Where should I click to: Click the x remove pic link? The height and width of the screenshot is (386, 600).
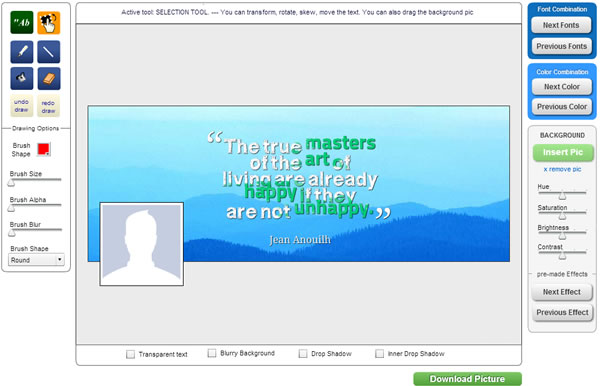click(x=562, y=169)
